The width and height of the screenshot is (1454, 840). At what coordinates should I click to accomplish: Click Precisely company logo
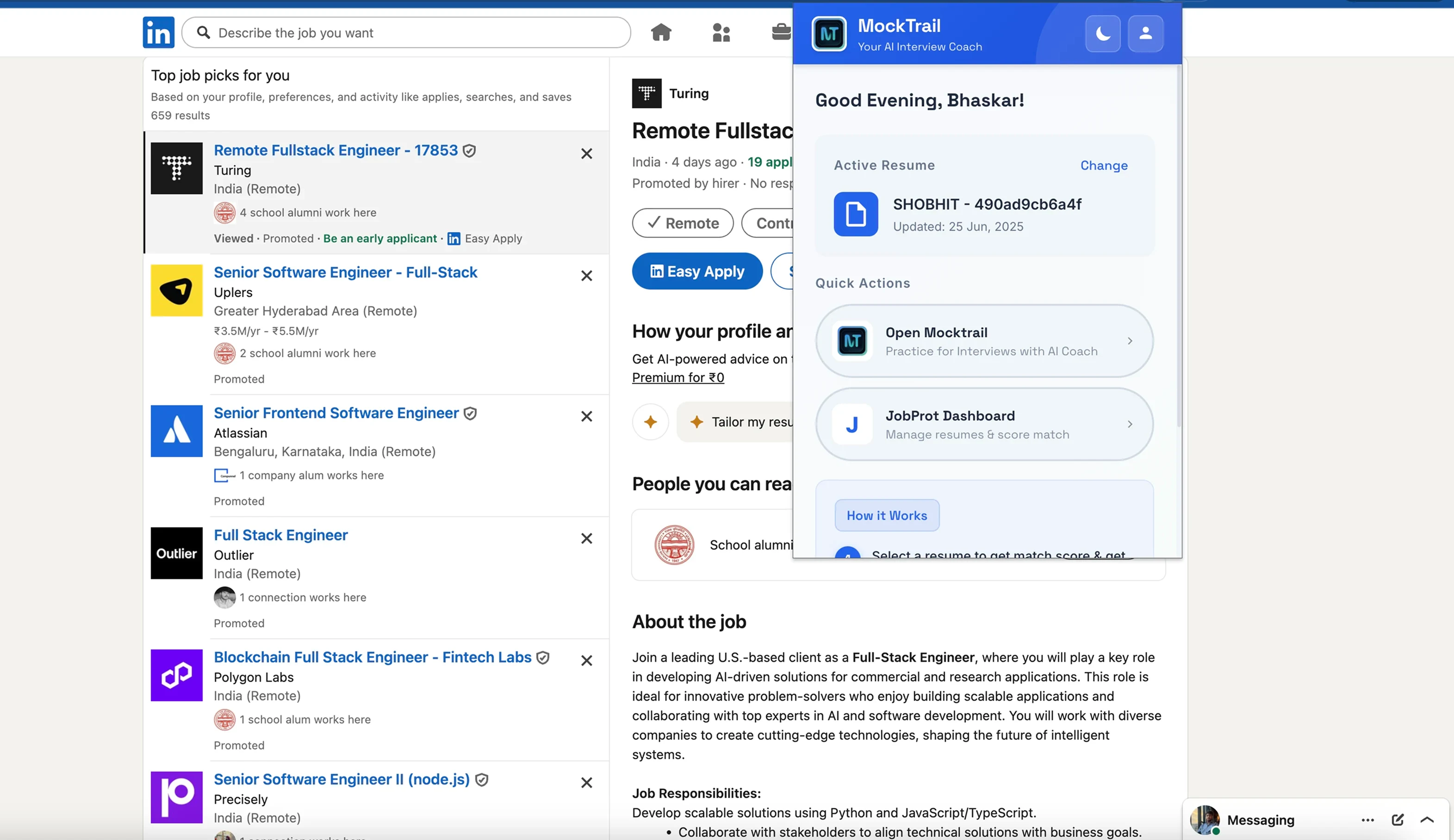point(177,798)
